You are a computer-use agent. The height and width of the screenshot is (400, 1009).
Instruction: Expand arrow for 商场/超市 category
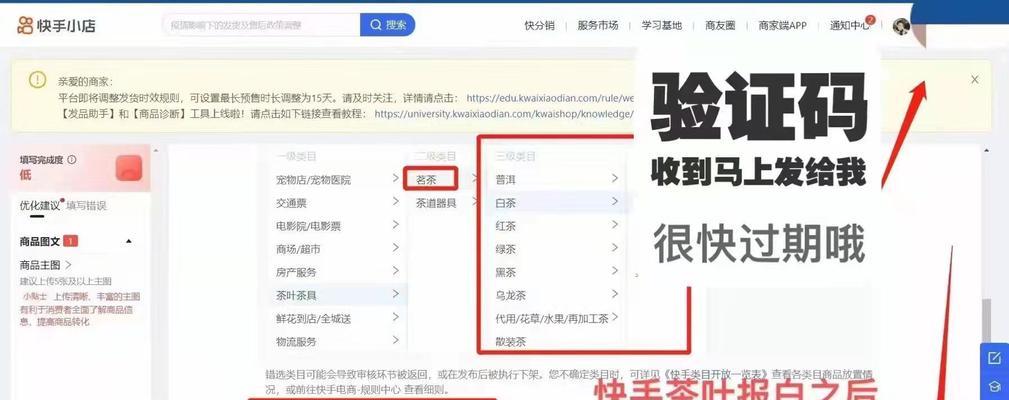coord(395,248)
